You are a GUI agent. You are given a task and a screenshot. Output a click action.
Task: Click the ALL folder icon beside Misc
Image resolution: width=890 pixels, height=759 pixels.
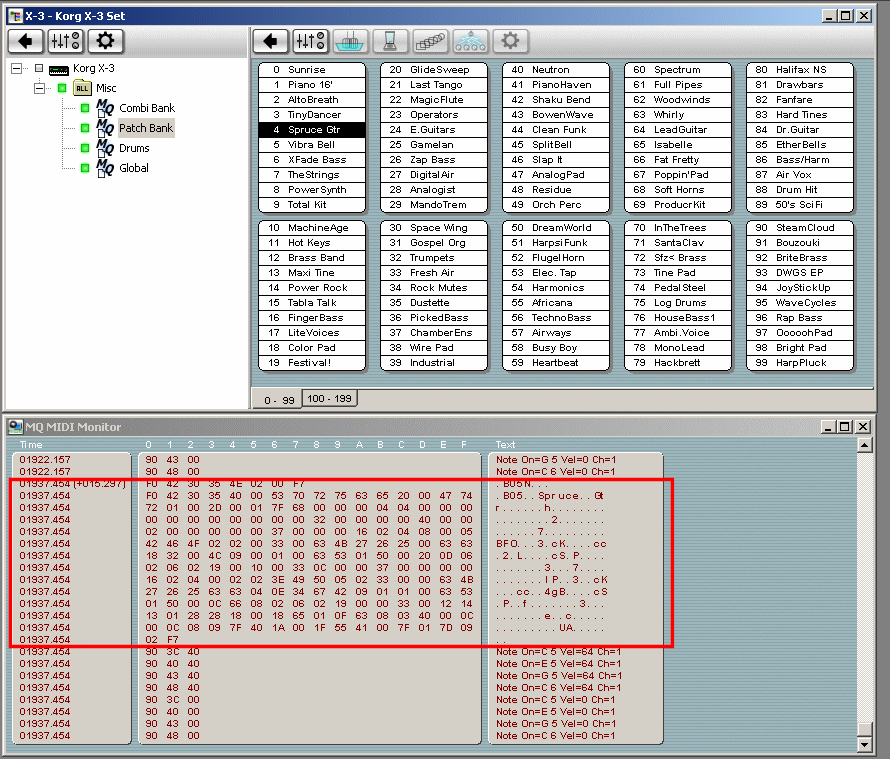[82, 88]
